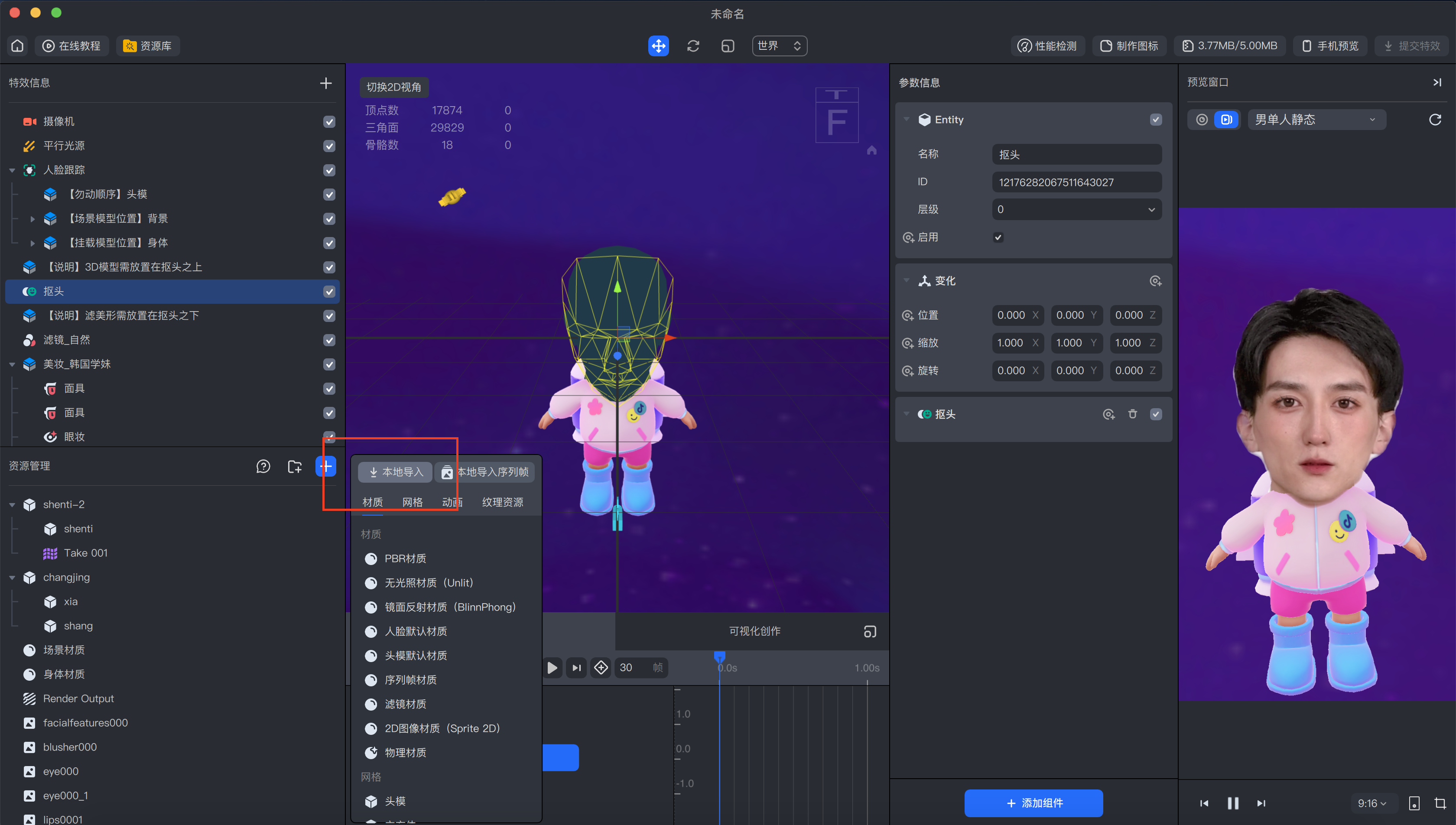Screen dimensions: 1456x825
Task: Uncheck the 滤镜_自然 layer checkbox
Action: tap(329, 339)
